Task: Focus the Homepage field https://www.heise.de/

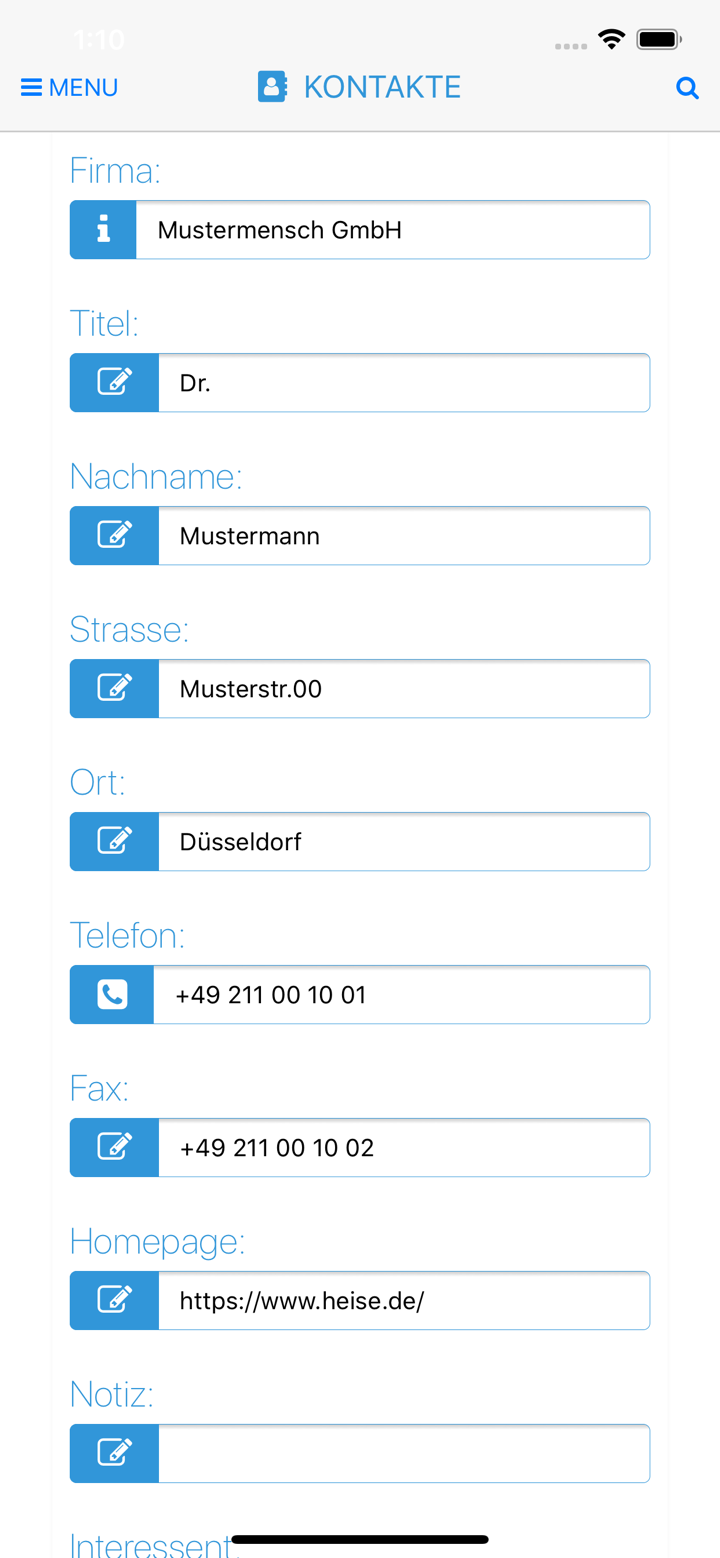Action: click(x=404, y=1301)
